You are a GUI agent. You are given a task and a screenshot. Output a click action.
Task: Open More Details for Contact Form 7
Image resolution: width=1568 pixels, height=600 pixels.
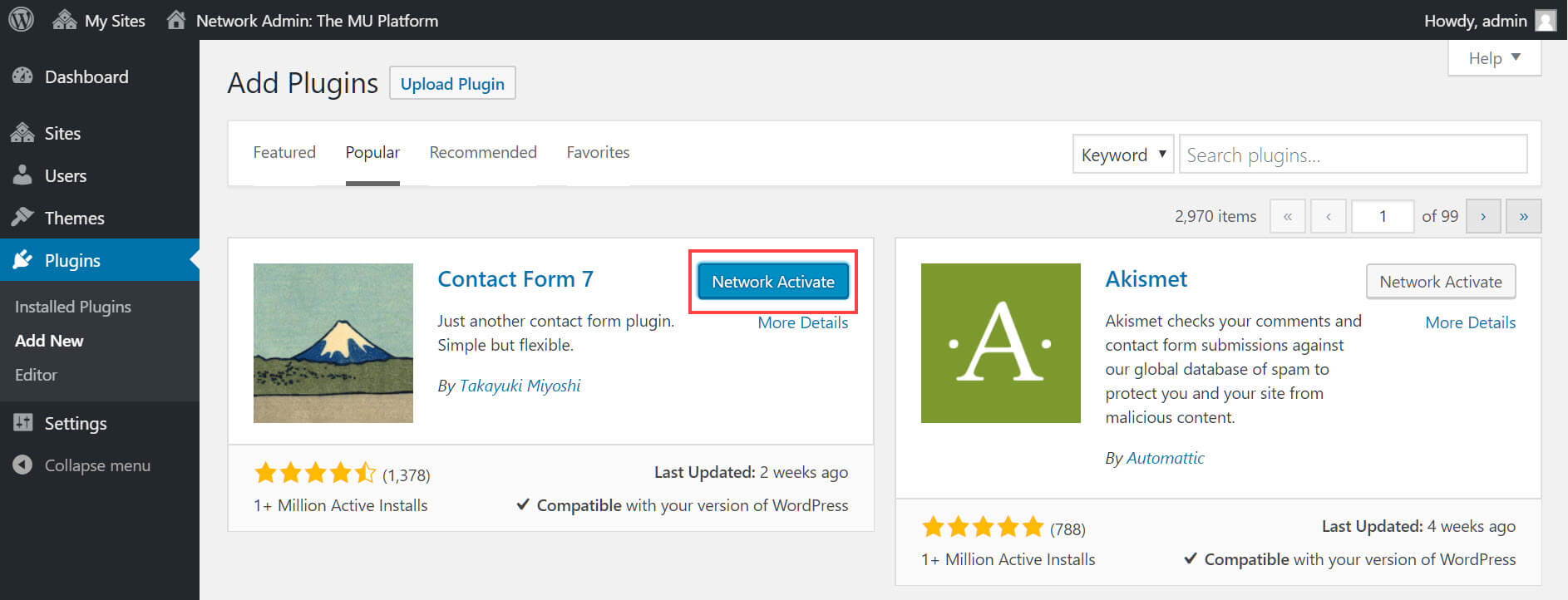[x=803, y=323]
